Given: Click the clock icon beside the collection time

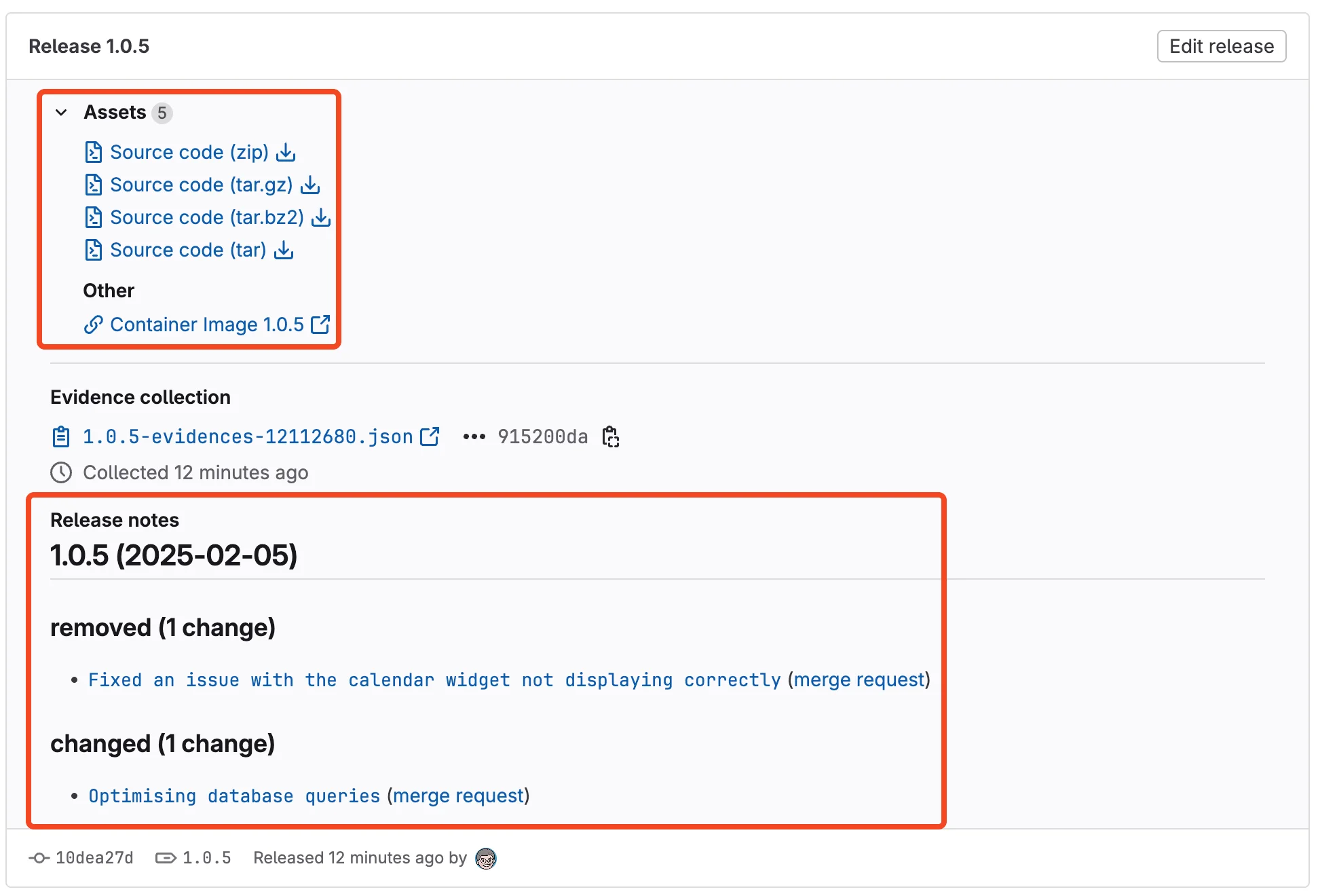Looking at the screenshot, I should click(x=61, y=472).
